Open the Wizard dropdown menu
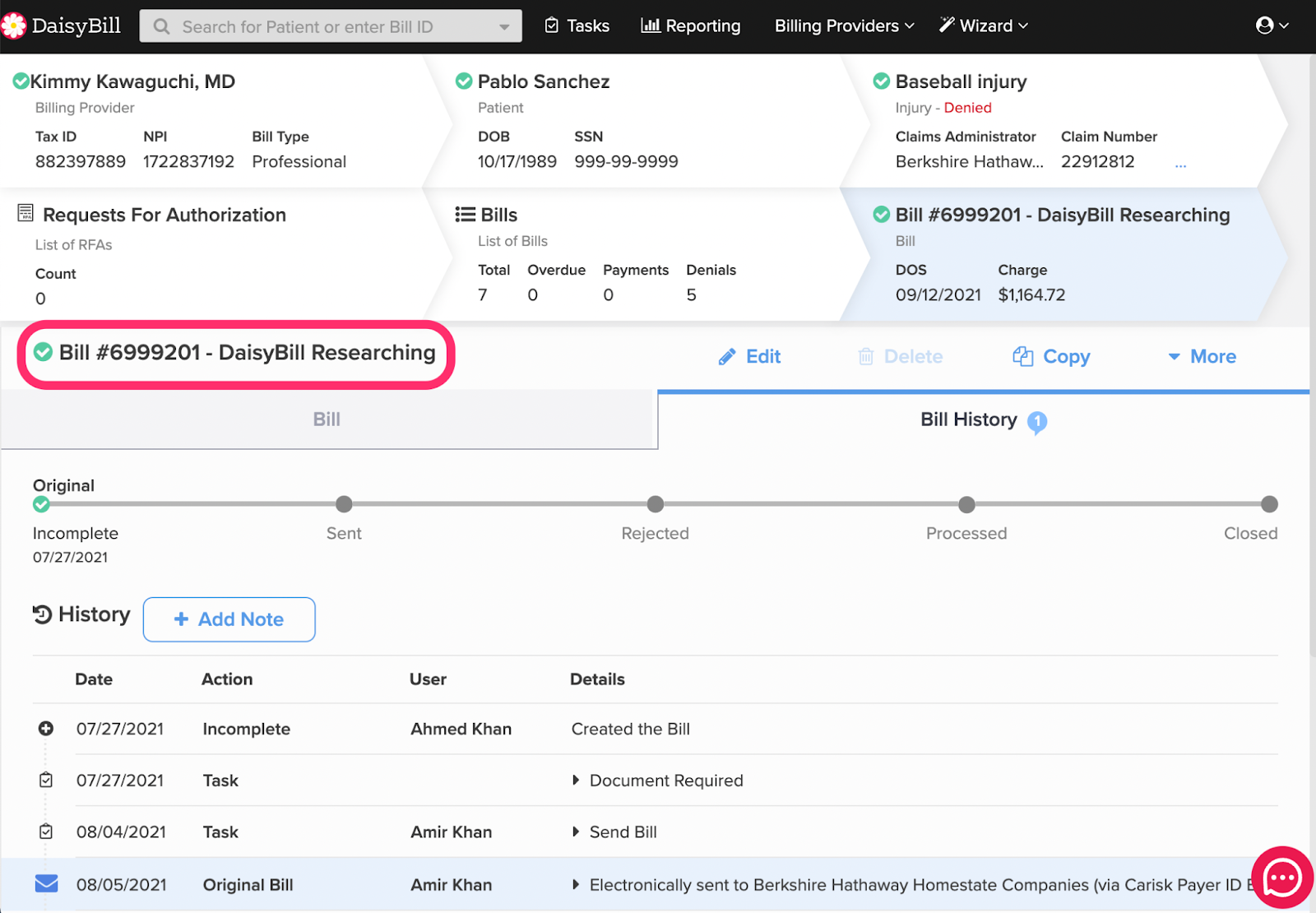Image resolution: width=1316 pixels, height=913 pixels. [984, 25]
